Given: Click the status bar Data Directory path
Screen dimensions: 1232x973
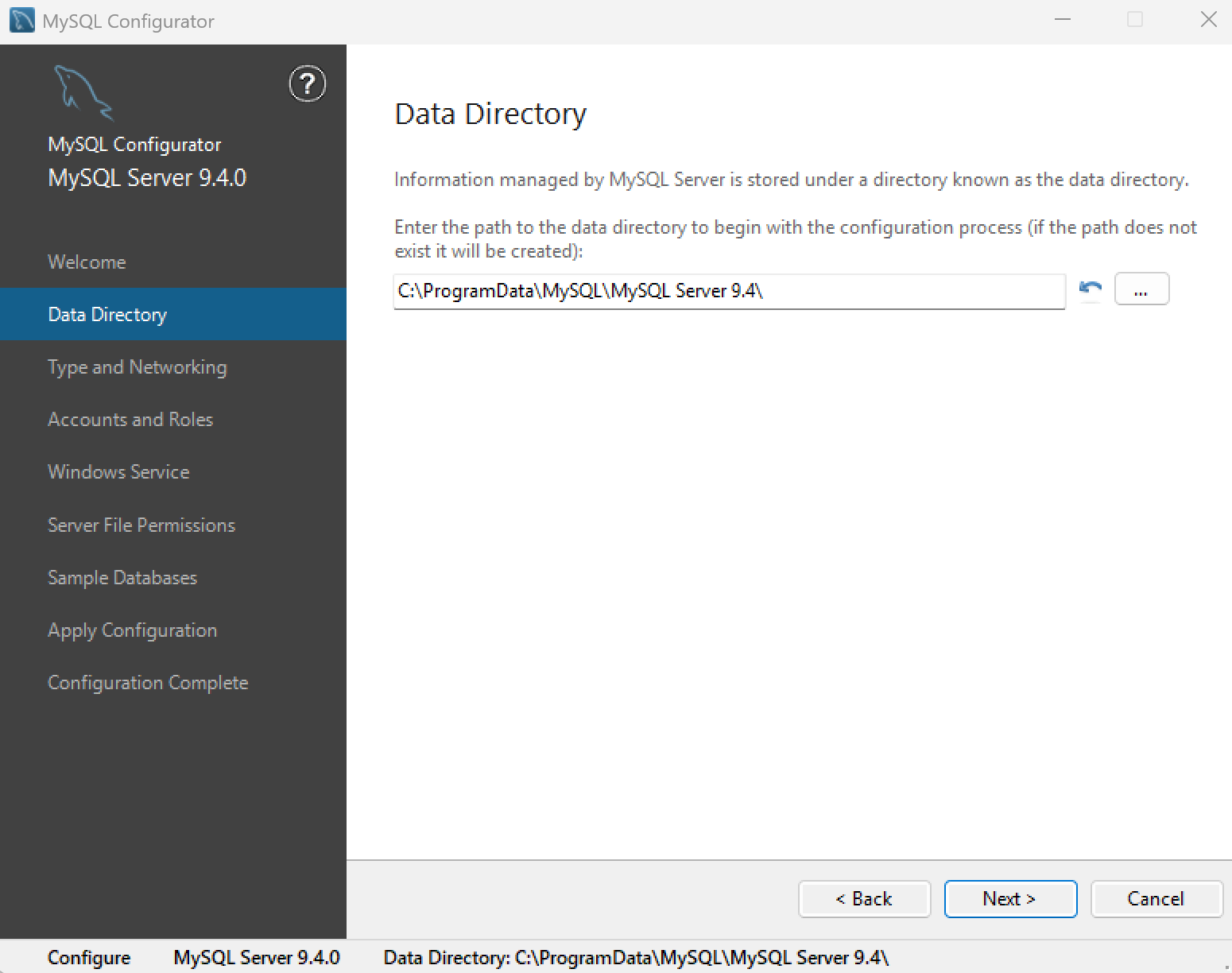Looking at the screenshot, I should point(636,958).
